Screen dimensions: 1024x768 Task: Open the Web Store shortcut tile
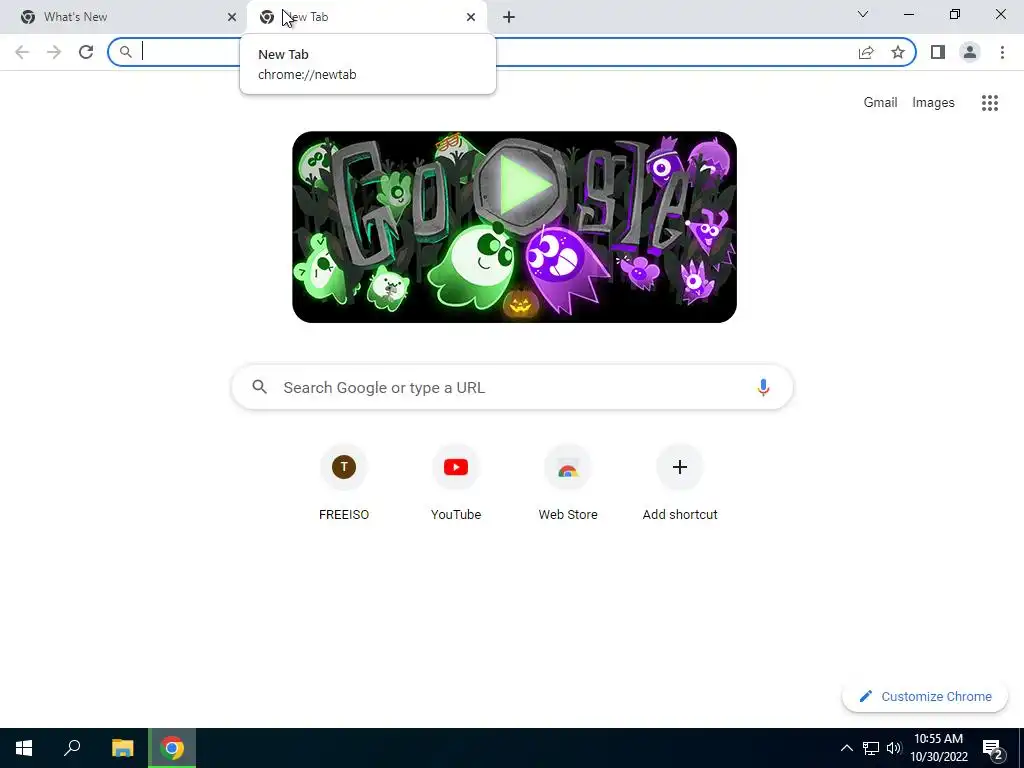pyautogui.click(x=568, y=483)
